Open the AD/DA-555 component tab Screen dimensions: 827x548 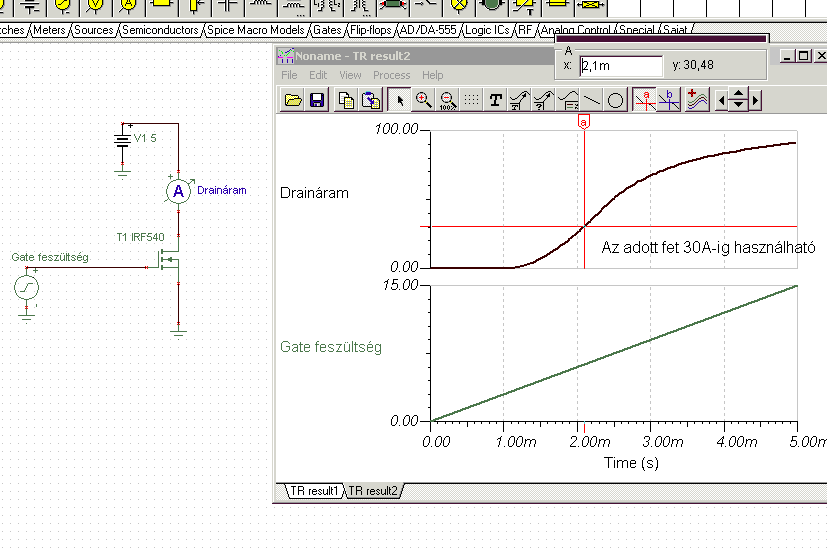click(x=428, y=30)
